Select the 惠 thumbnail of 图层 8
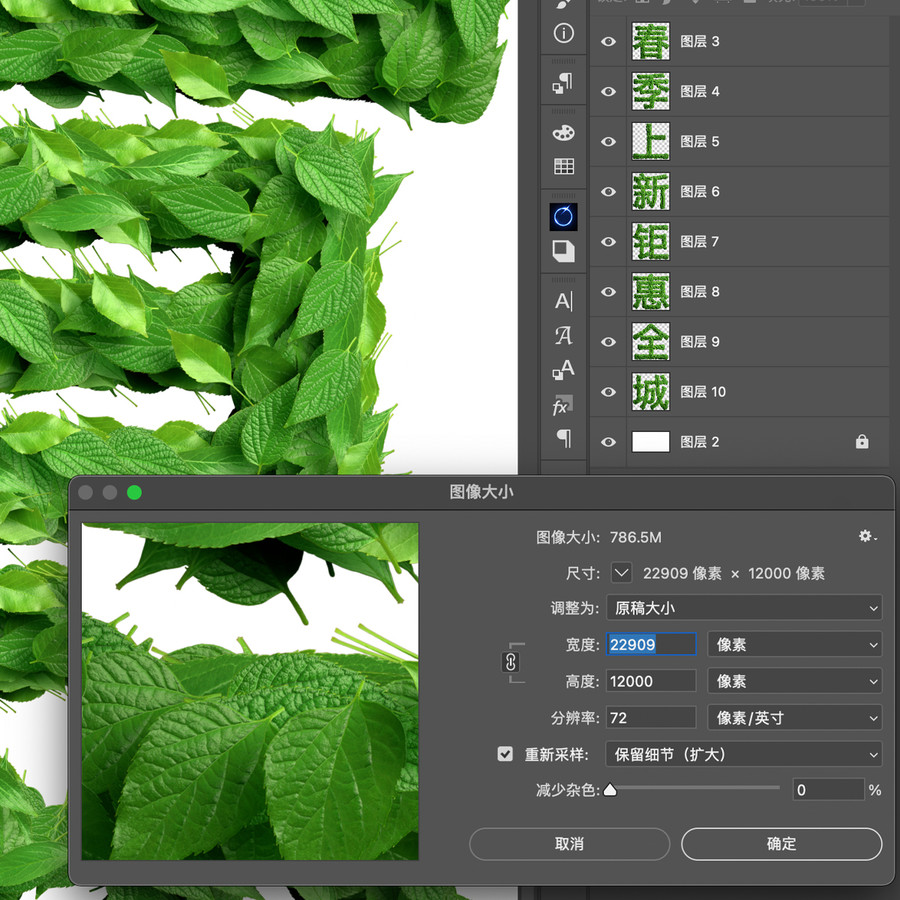Screen dimensions: 900x900 pyautogui.click(x=650, y=292)
